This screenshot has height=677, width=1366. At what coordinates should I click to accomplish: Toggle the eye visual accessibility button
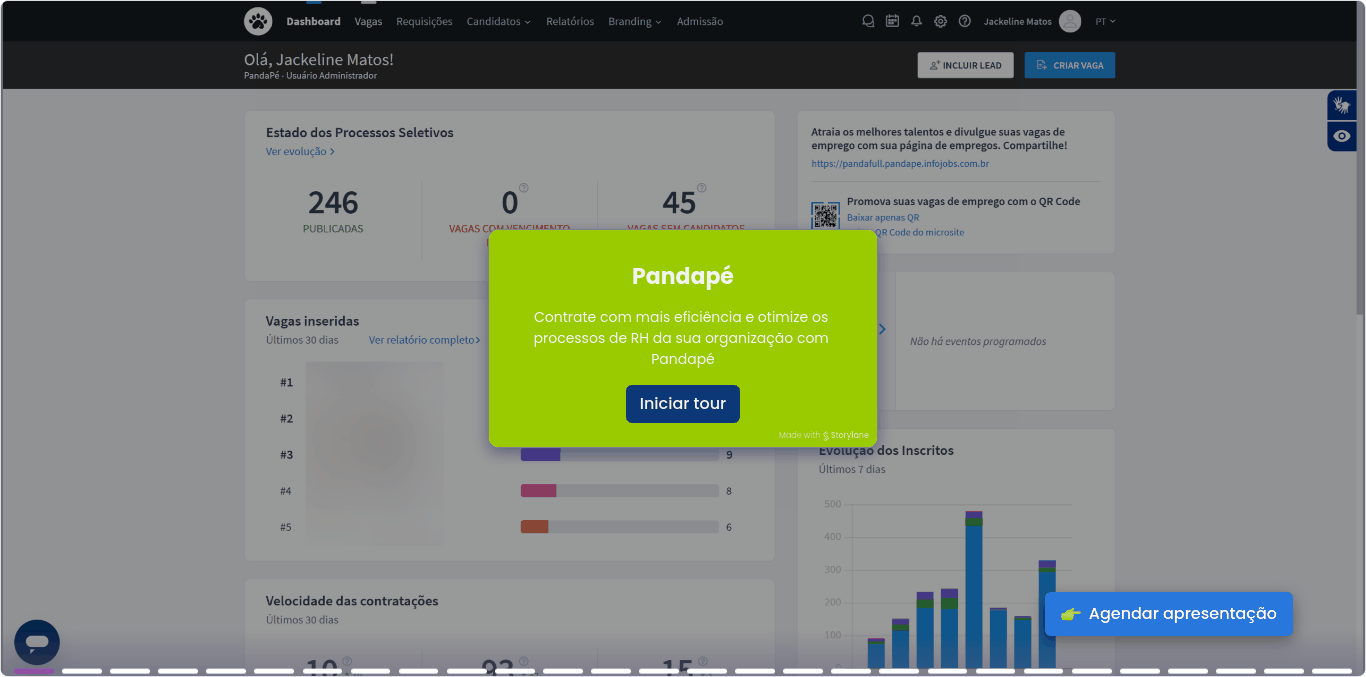(1341, 136)
